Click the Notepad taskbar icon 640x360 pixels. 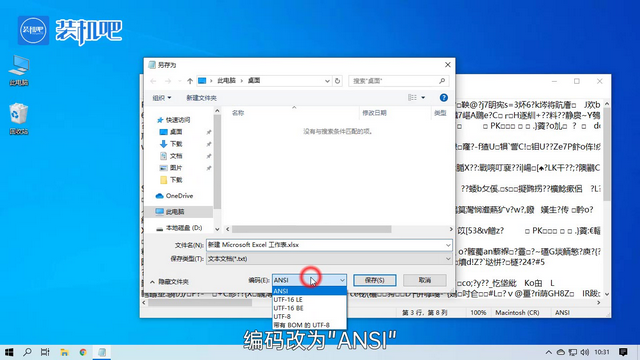(x=102, y=352)
